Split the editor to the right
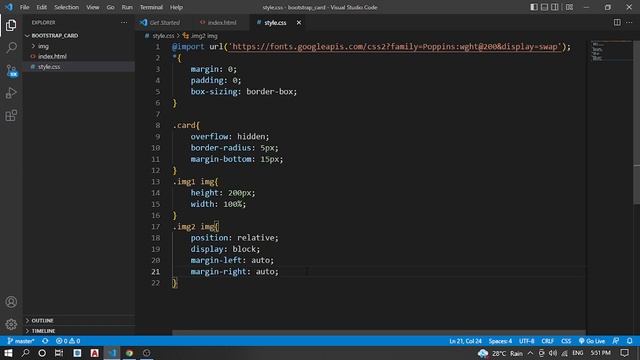This screenshot has height=360, width=640. coord(617,22)
